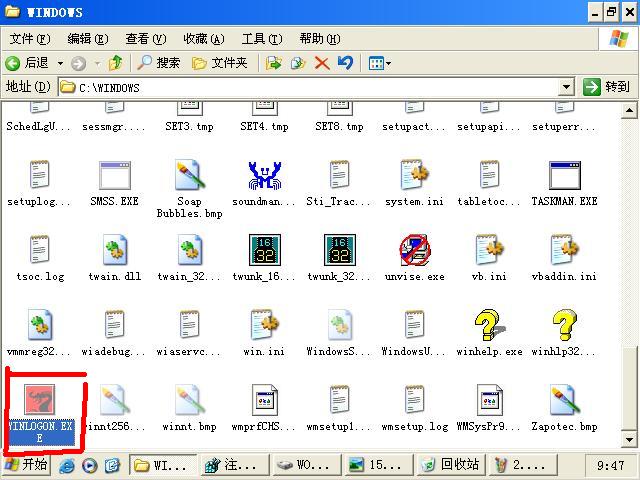Viewport: 640px width, 480px height.
Task: Click the Undo toolbar icon
Action: pos(345,63)
